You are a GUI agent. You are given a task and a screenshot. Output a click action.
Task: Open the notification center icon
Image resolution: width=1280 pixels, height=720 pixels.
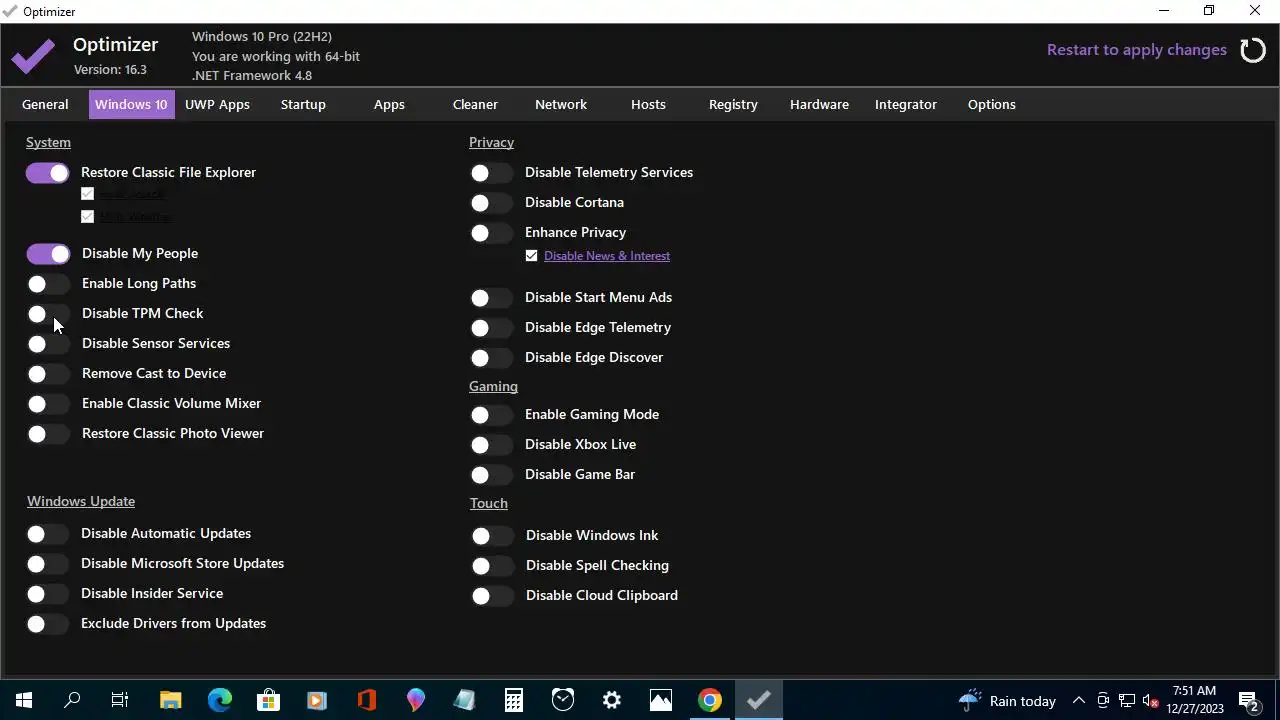click(1249, 701)
